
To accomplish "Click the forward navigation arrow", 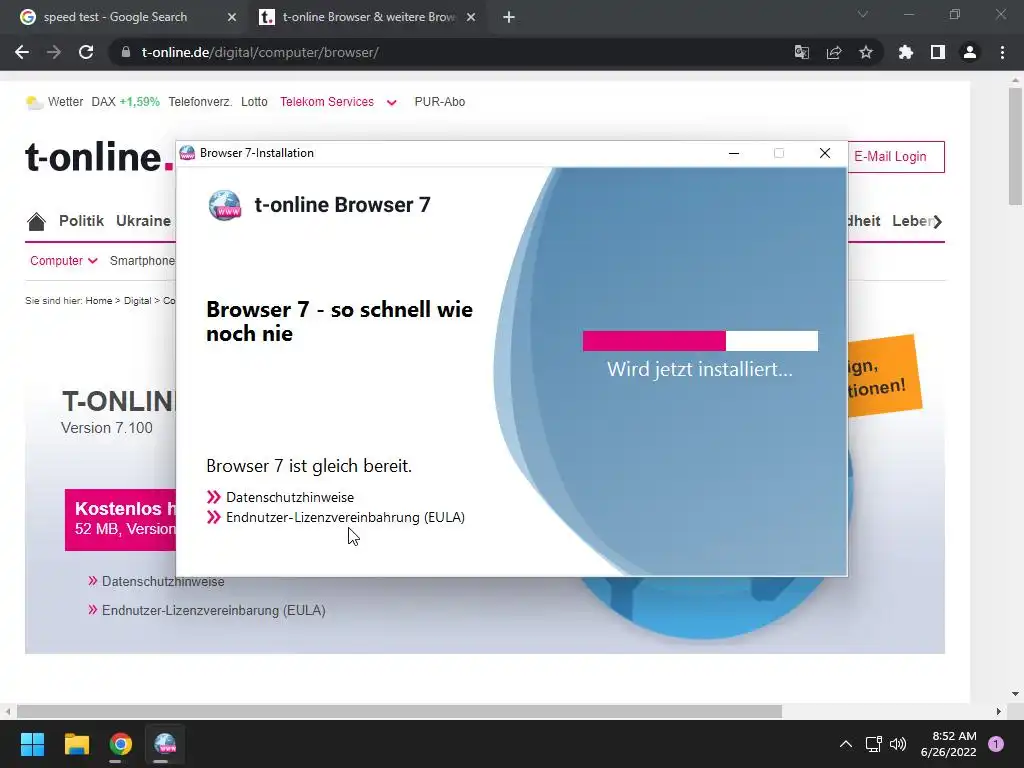I will 54,52.
